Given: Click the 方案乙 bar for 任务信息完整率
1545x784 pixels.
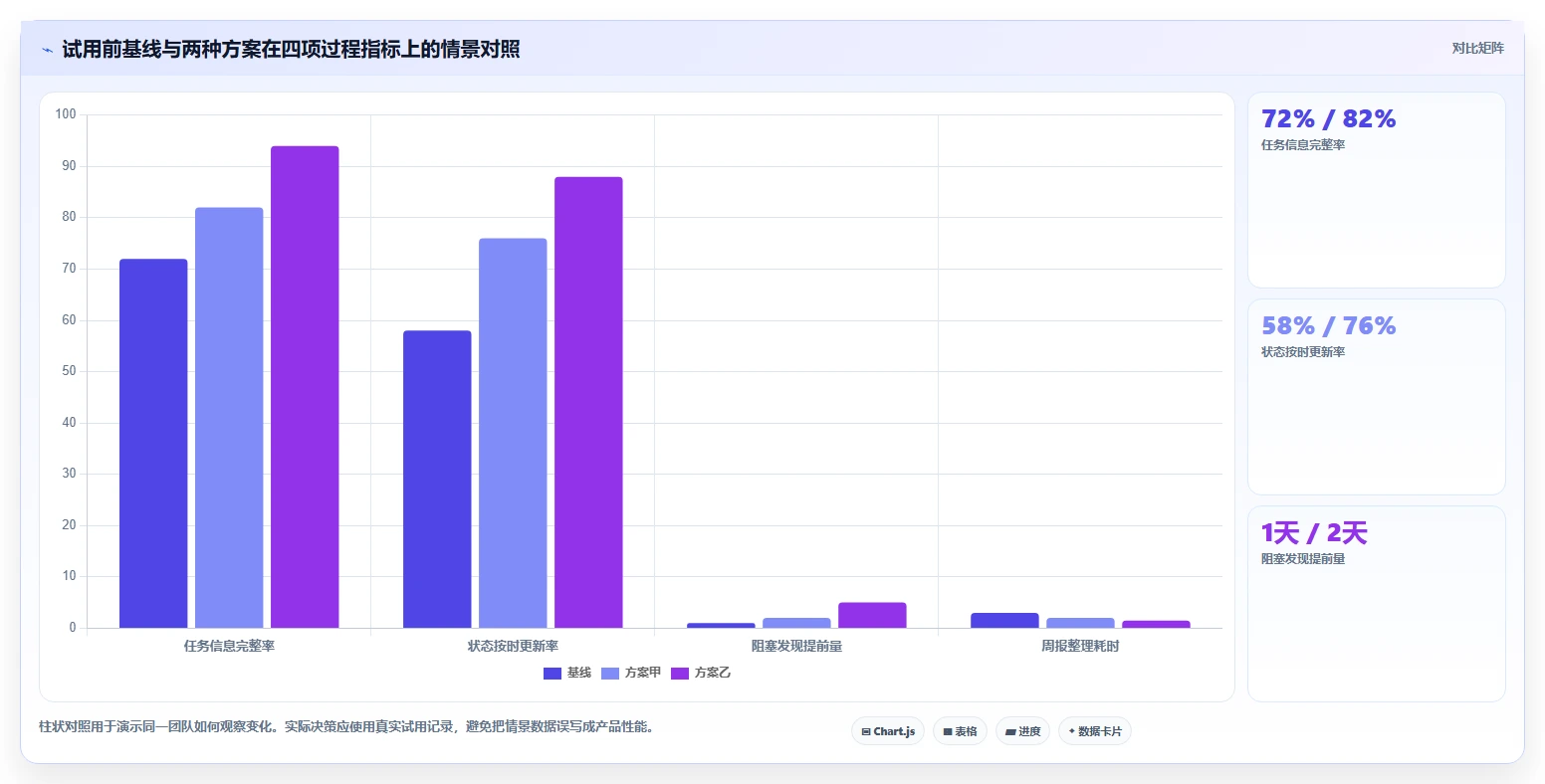Looking at the screenshot, I should 305,387.
